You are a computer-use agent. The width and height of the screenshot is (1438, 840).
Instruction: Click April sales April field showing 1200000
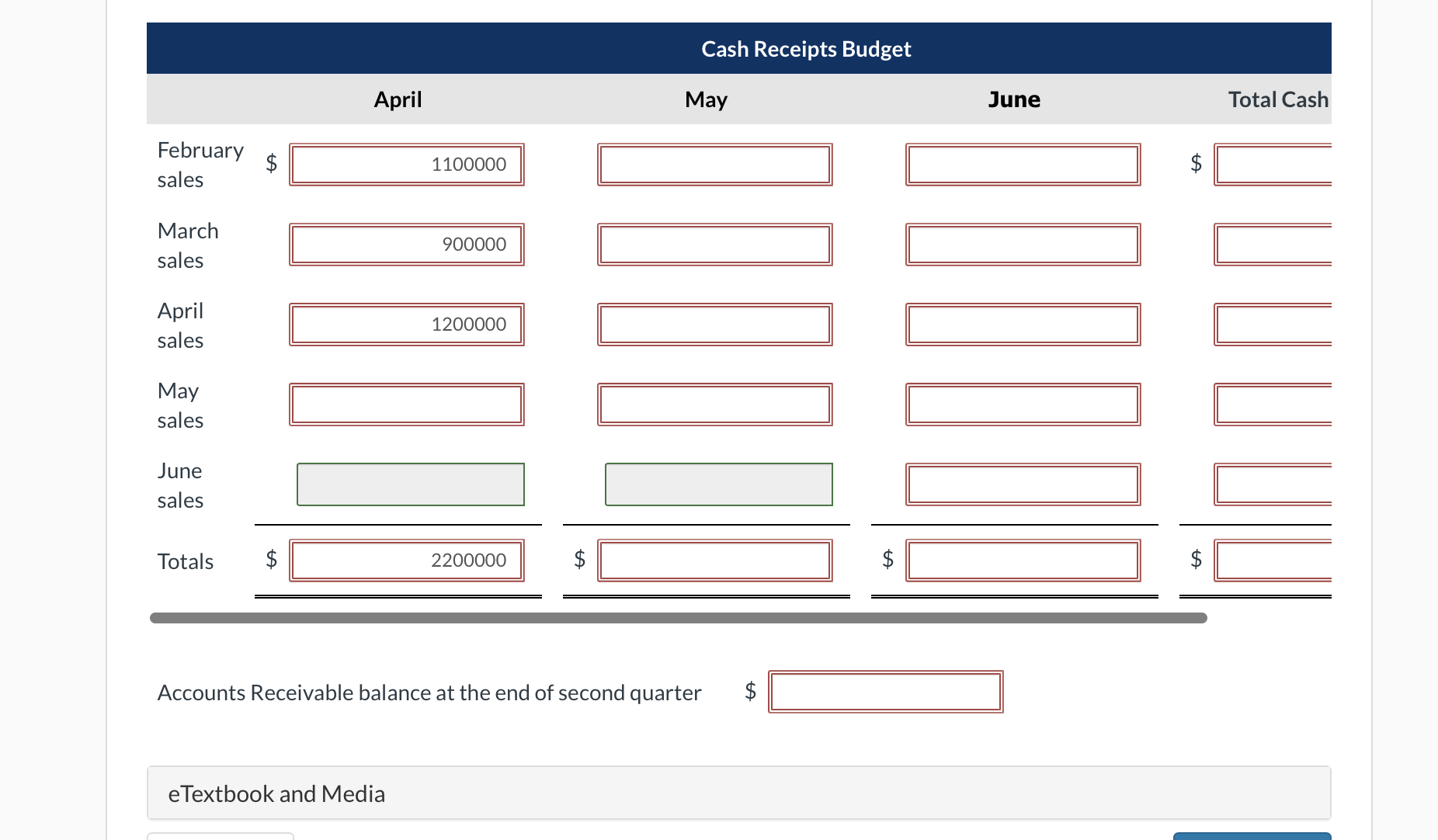coord(407,325)
